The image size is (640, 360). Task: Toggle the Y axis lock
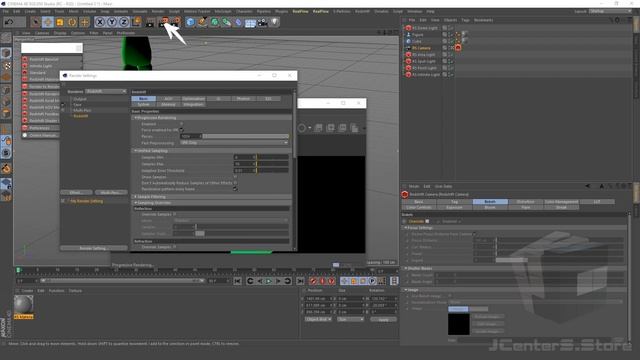click(x=111, y=22)
